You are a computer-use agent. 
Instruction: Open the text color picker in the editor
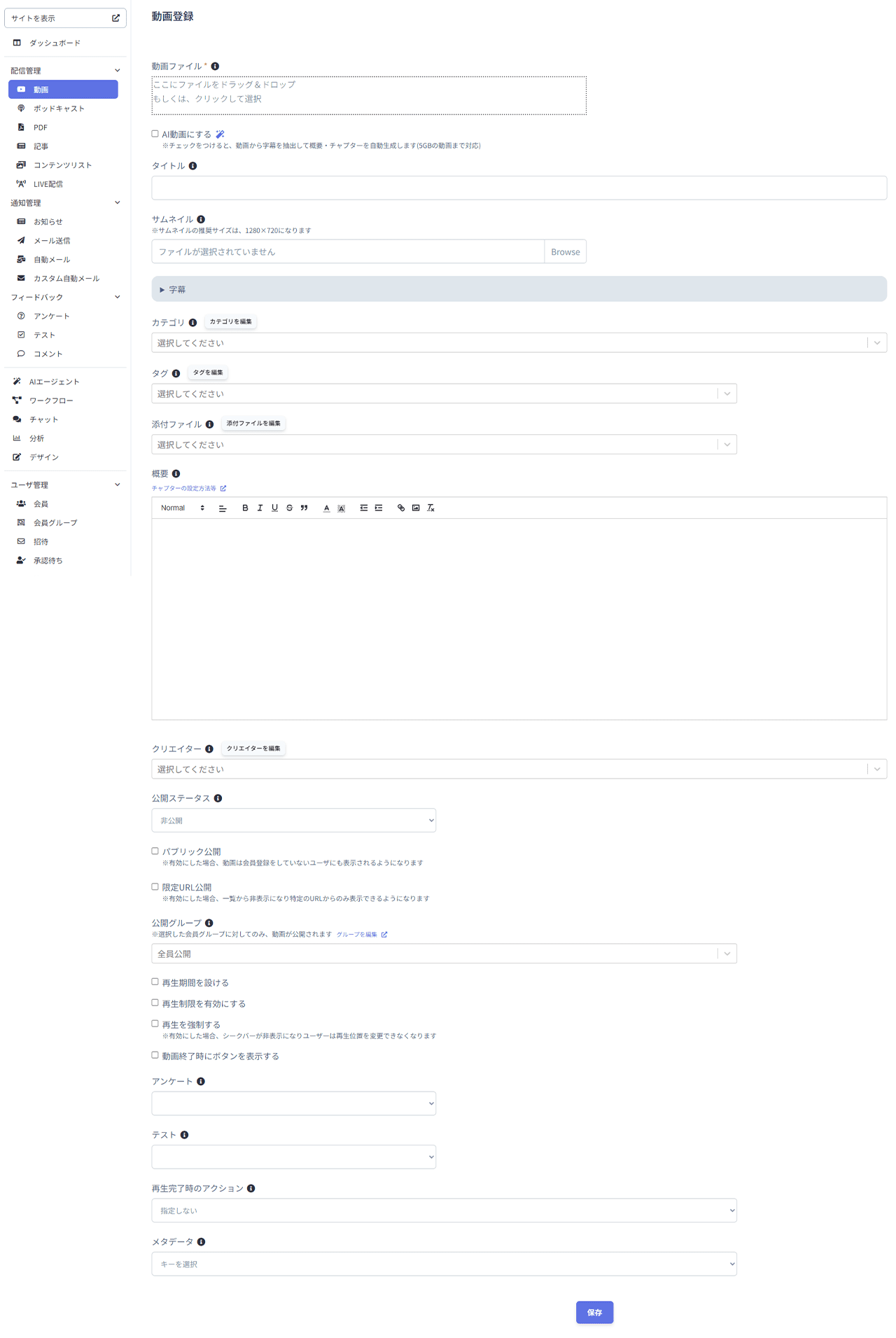click(x=326, y=508)
